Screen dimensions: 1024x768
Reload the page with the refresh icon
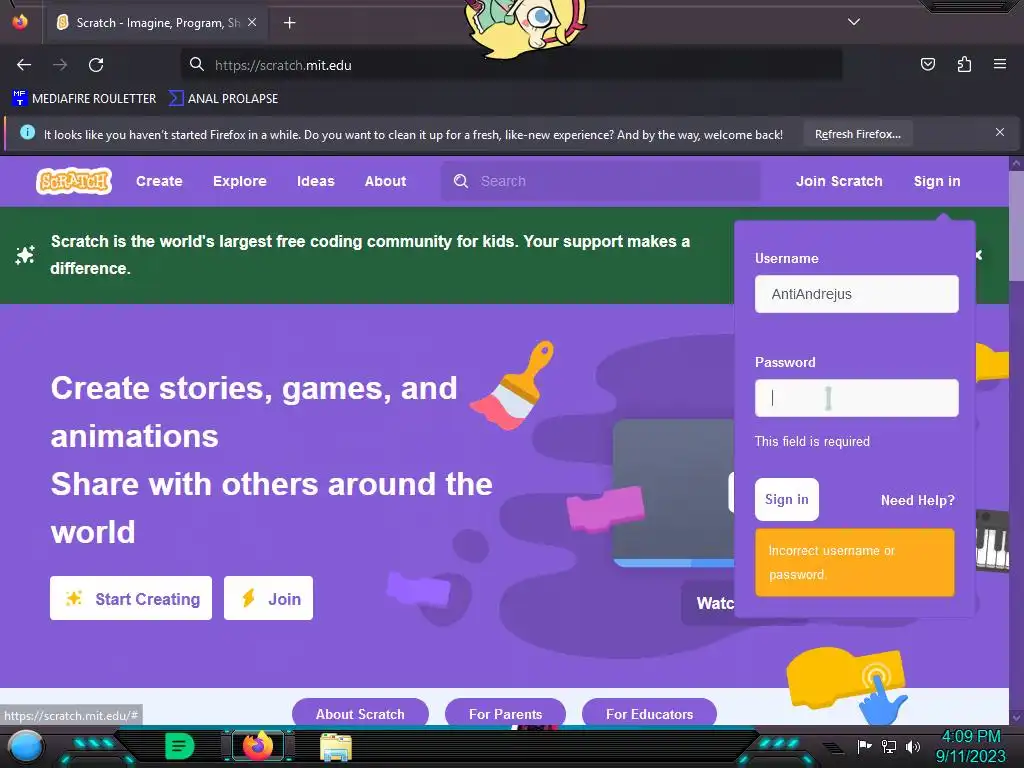[x=96, y=65]
